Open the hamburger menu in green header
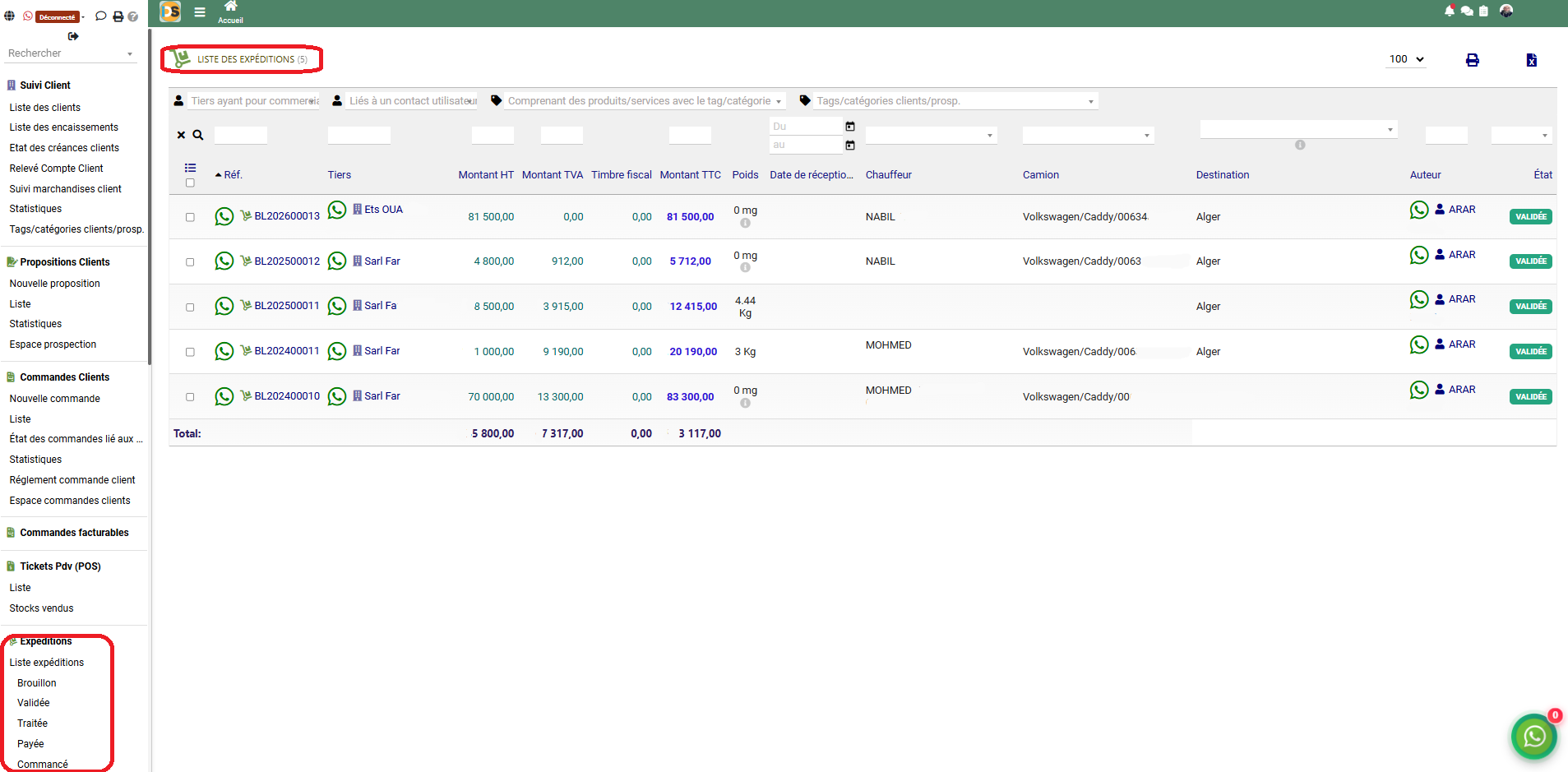 (x=200, y=12)
